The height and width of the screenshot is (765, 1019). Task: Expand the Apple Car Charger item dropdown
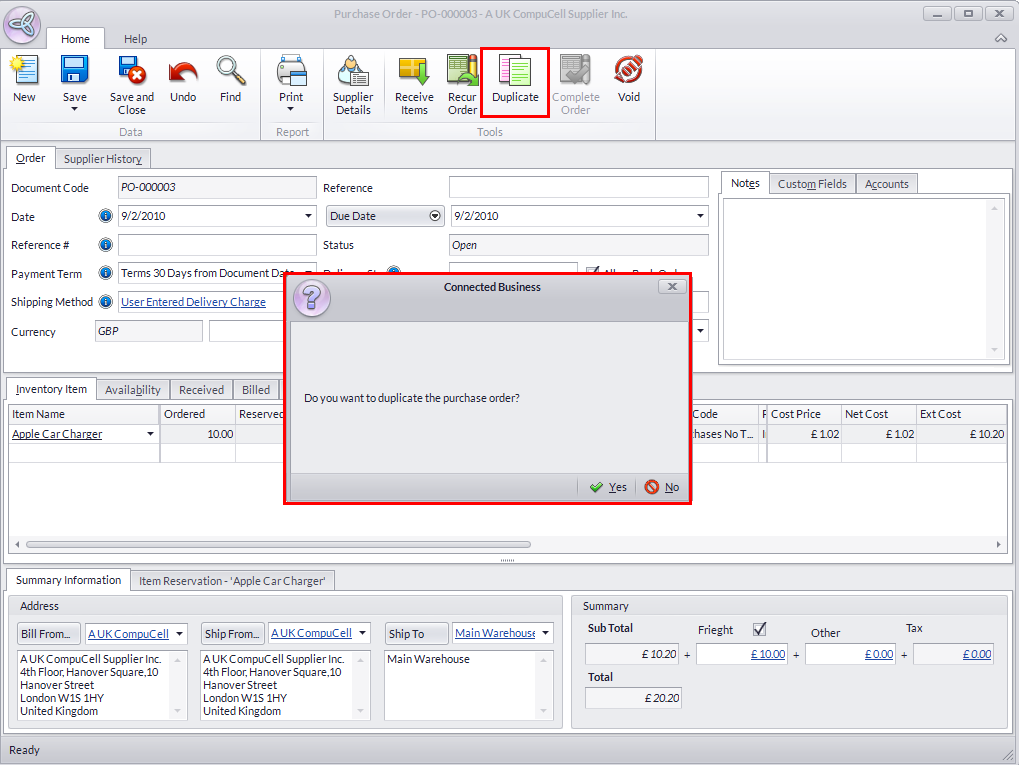tap(151, 434)
